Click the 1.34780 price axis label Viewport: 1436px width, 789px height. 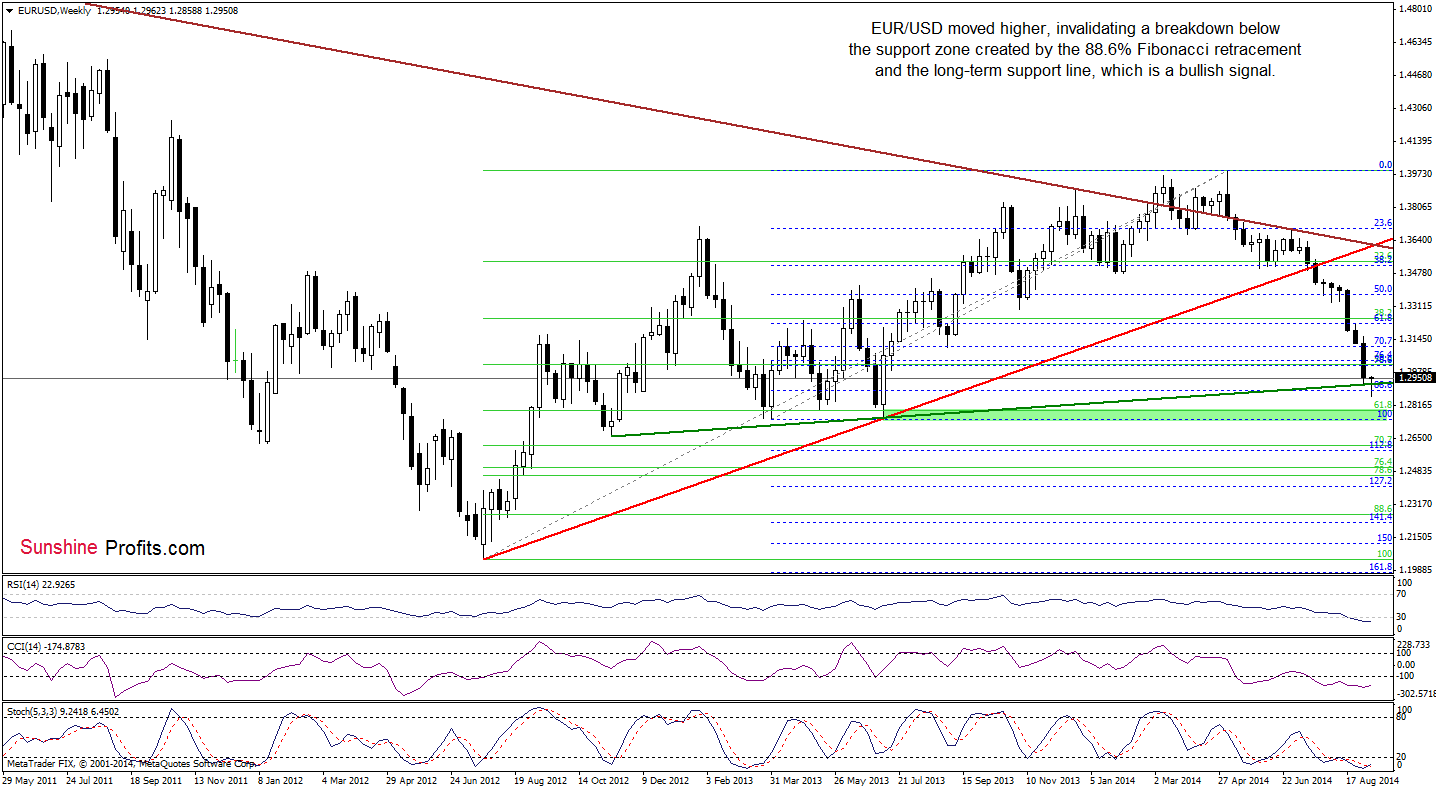pos(1418,273)
